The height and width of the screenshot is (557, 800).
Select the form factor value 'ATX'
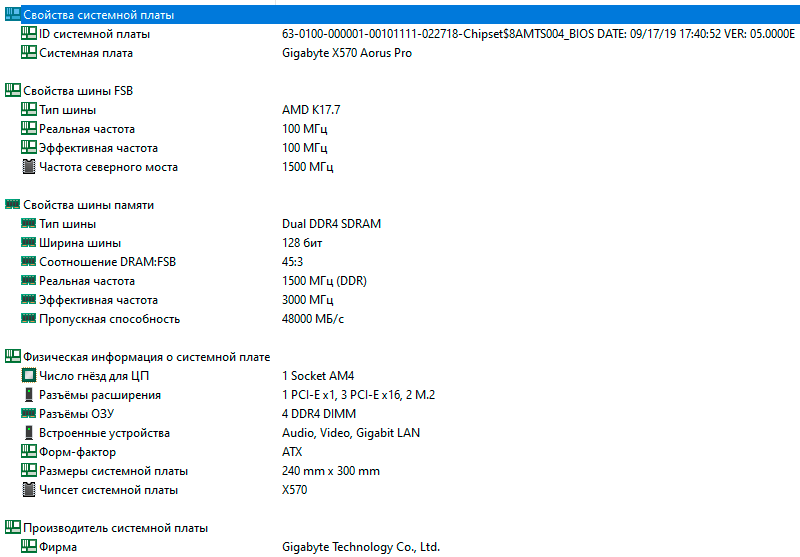click(292, 452)
